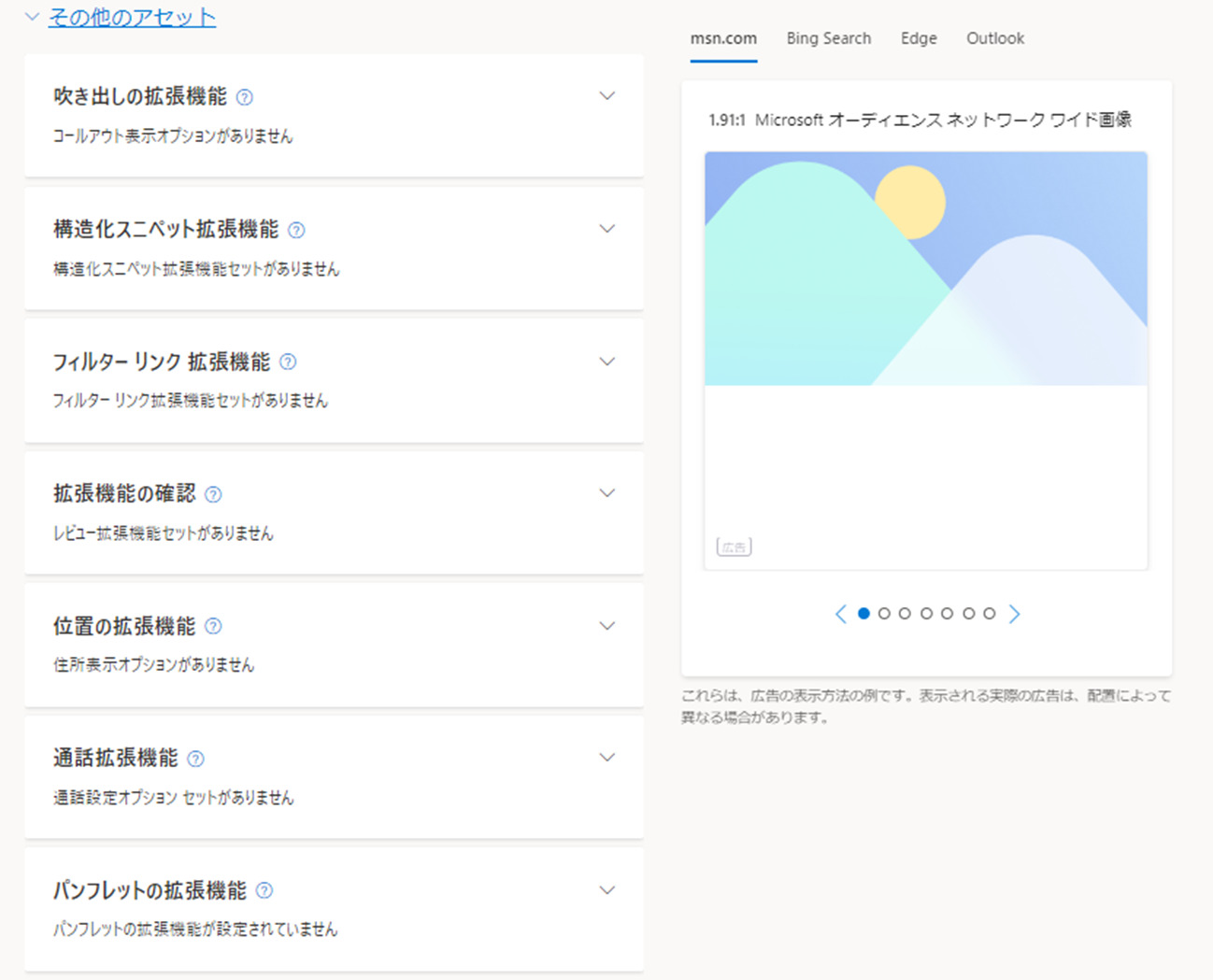The width and height of the screenshot is (1213, 980).
Task: Collapse the その他のアセット link section
Action: [132, 17]
